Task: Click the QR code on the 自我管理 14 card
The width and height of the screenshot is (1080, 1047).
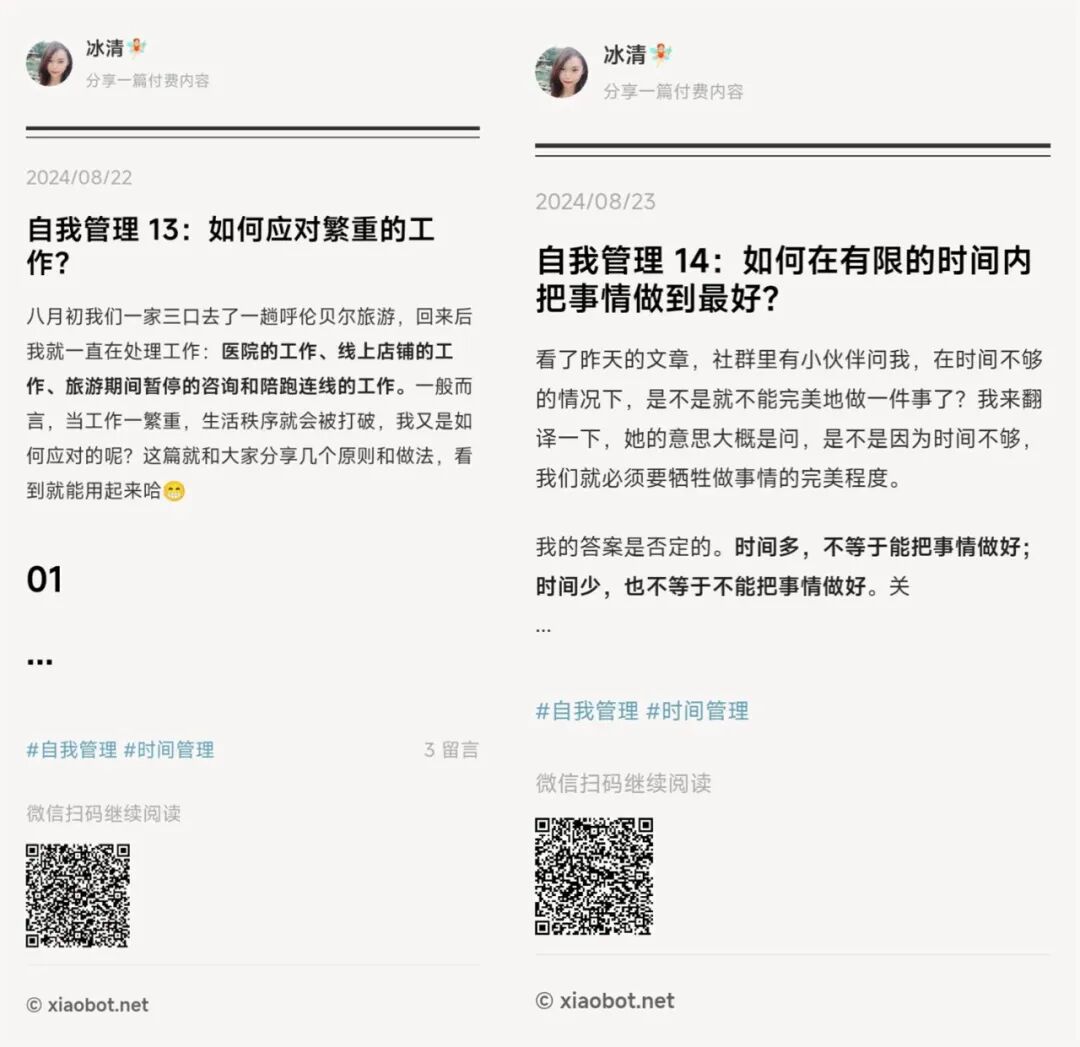Action: click(x=594, y=876)
